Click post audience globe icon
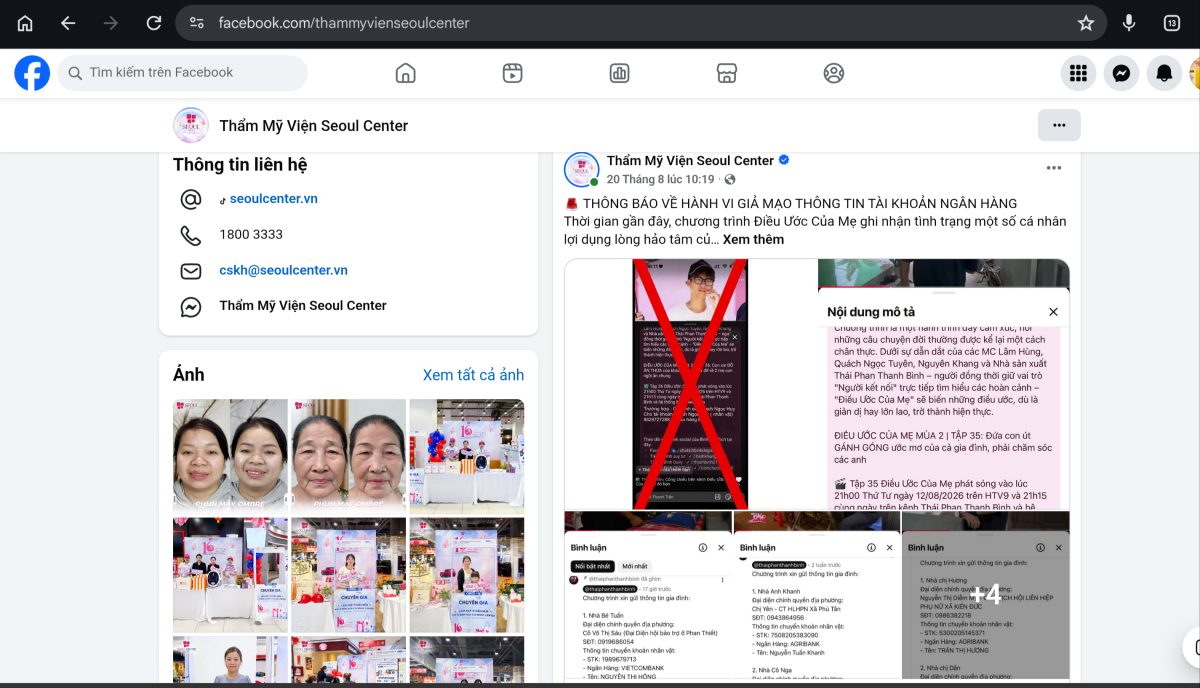Viewport: 1200px width, 688px height. [x=729, y=179]
